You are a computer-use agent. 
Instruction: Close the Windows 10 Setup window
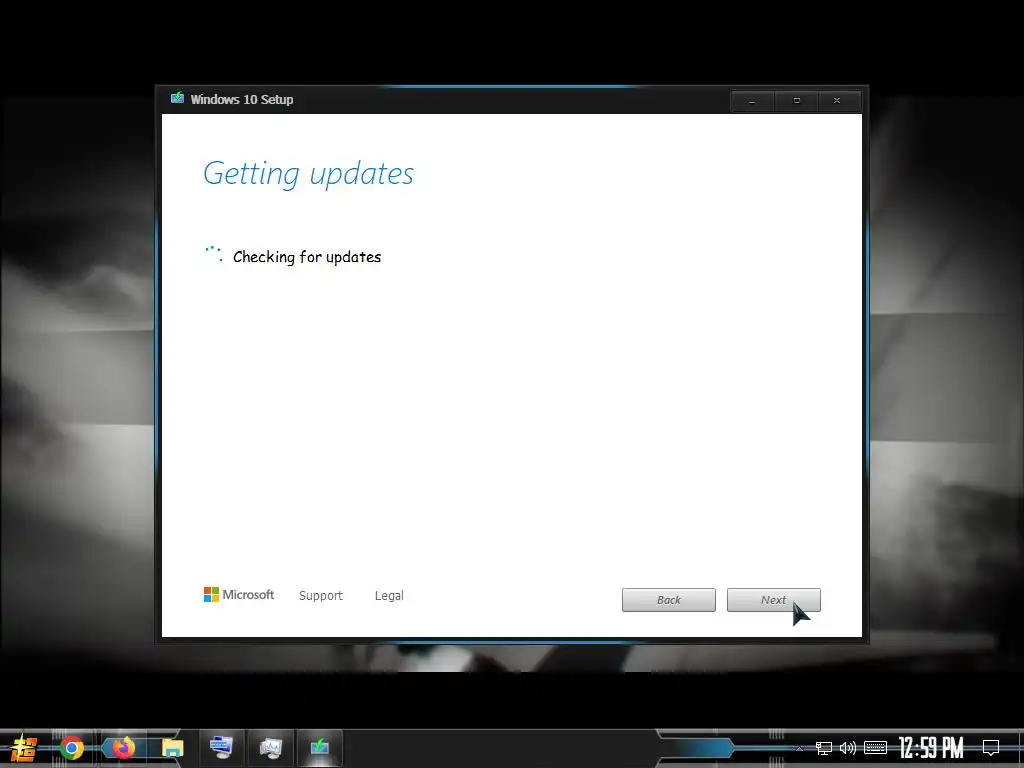[x=837, y=101]
